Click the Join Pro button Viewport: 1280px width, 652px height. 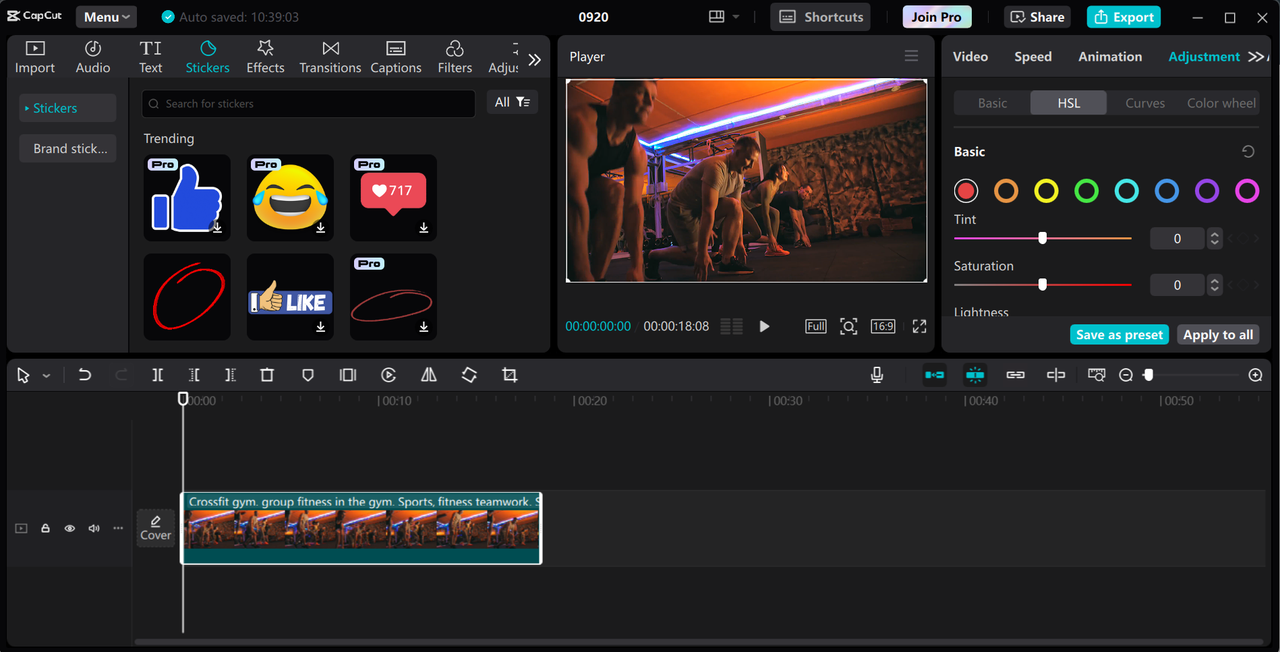tap(936, 17)
